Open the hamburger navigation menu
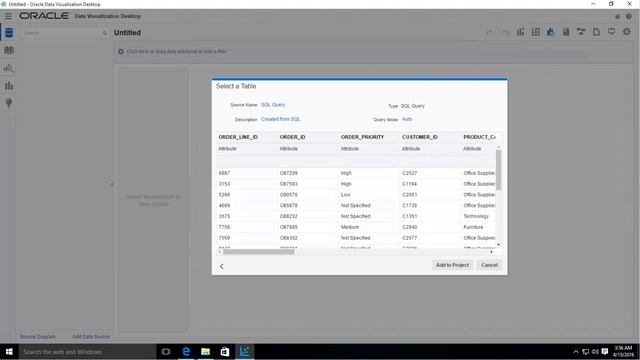The image size is (640, 360). pos(8,16)
